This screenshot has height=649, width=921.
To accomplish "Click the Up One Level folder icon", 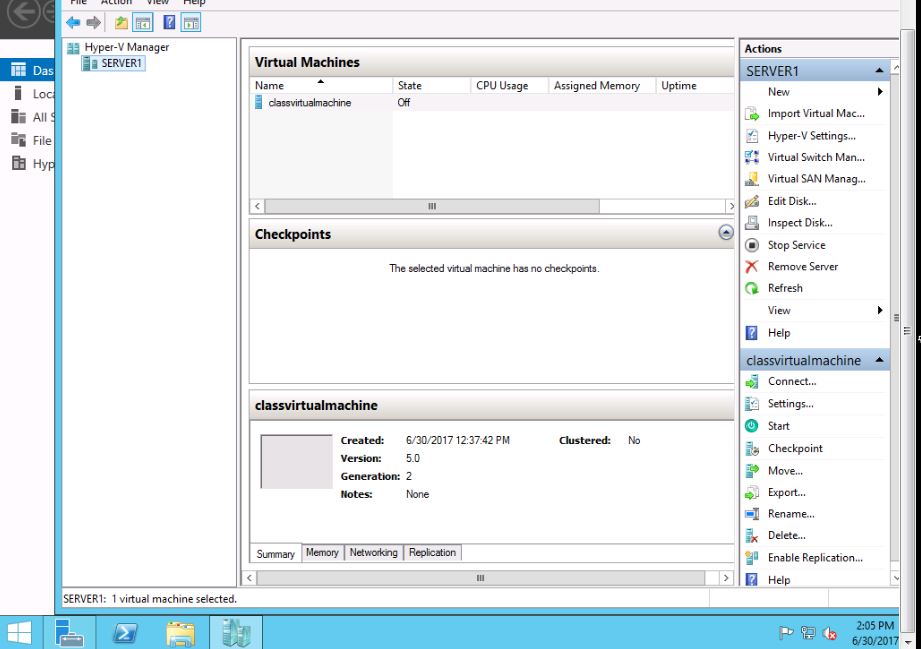I will [121, 22].
